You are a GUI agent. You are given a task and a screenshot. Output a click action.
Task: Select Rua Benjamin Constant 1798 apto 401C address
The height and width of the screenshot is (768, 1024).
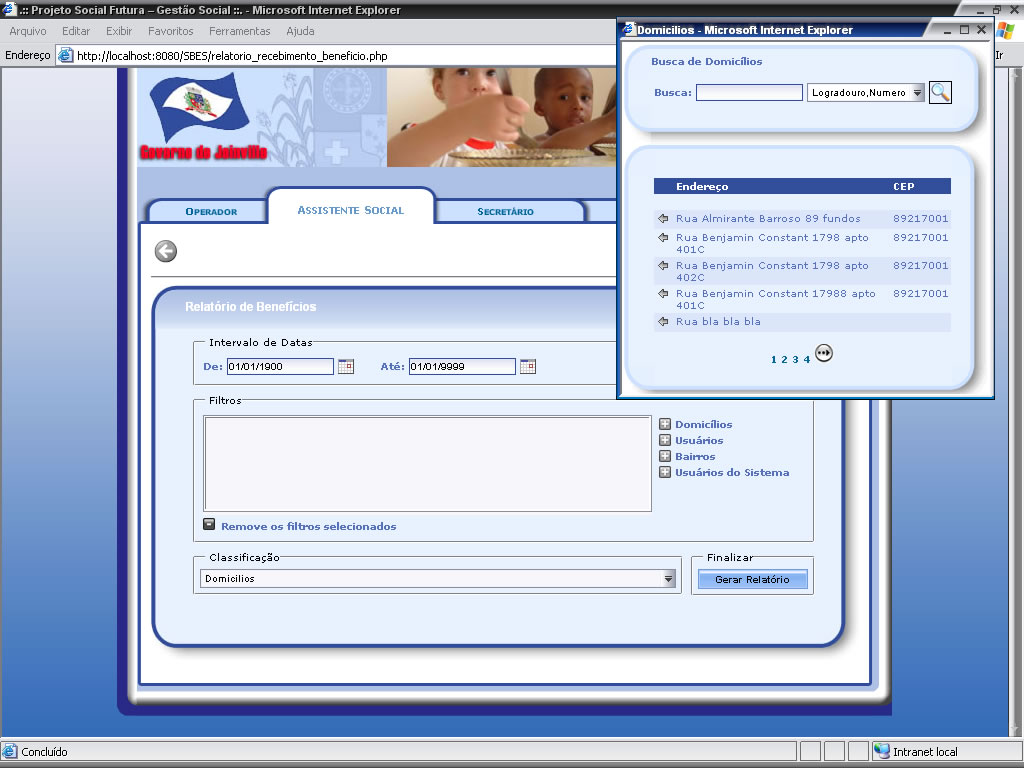773,243
